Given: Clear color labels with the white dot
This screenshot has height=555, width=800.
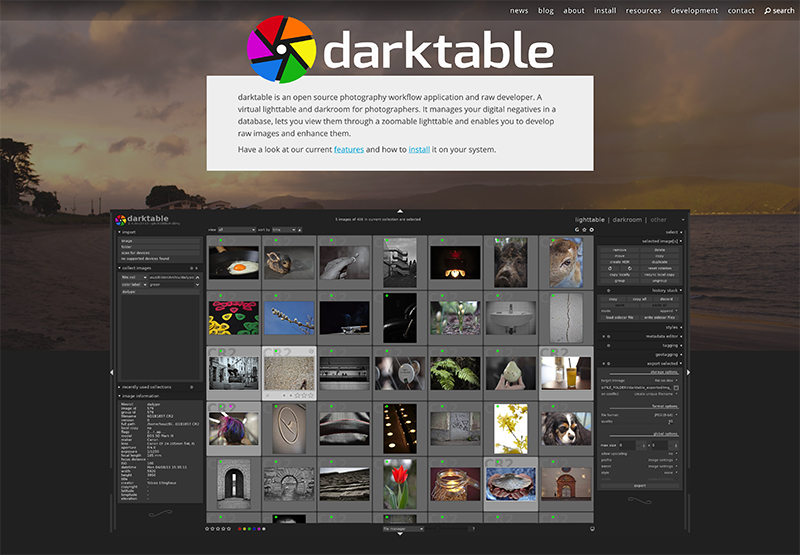Looking at the screenshot, I should [x=264, y=528].
